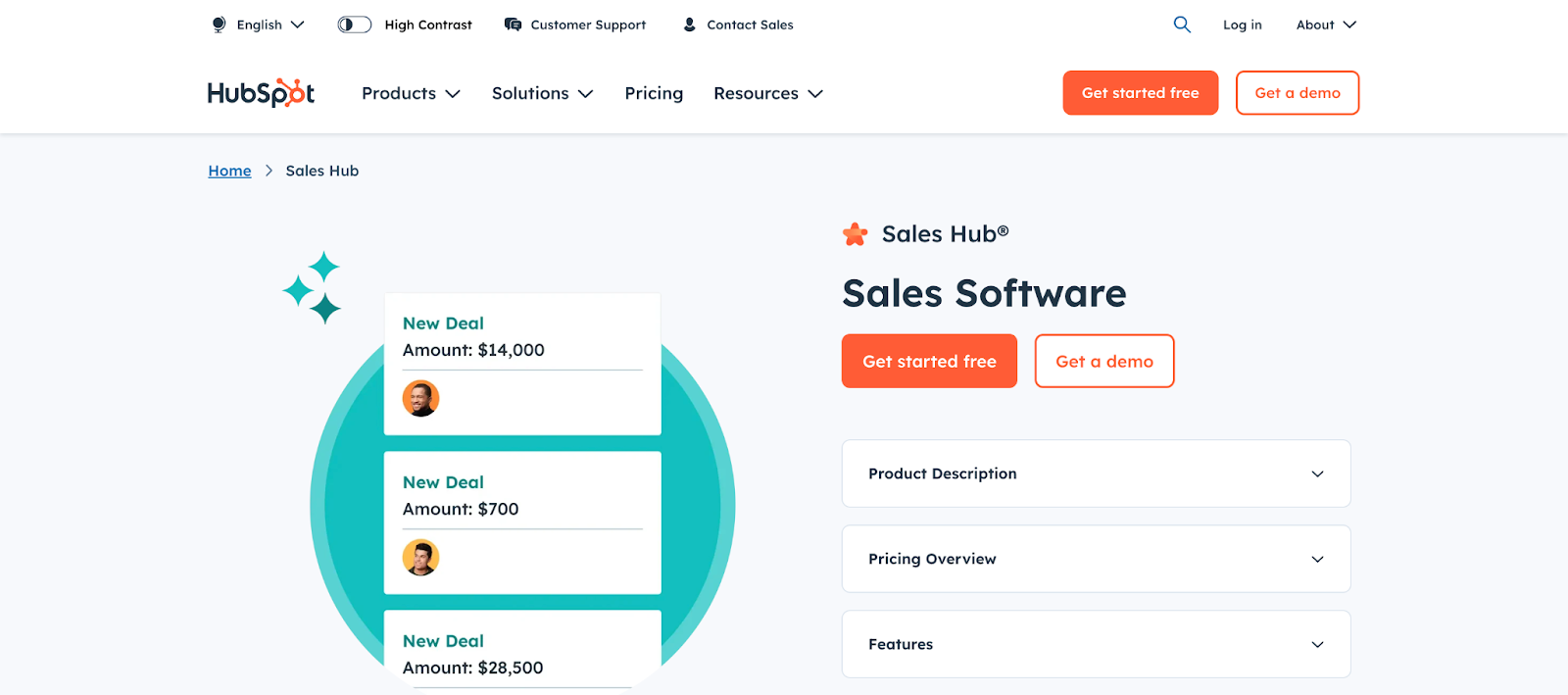This screenshot has width=1568, height=695.
Task: Open the Solutions menu
Action: 542,93
